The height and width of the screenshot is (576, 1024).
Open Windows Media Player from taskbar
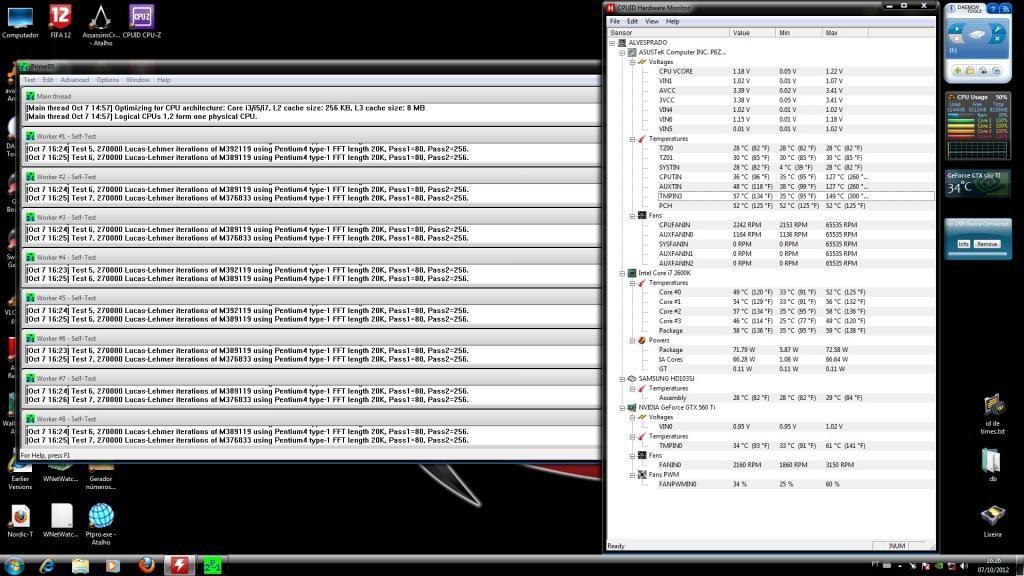(x=113, y=566)
